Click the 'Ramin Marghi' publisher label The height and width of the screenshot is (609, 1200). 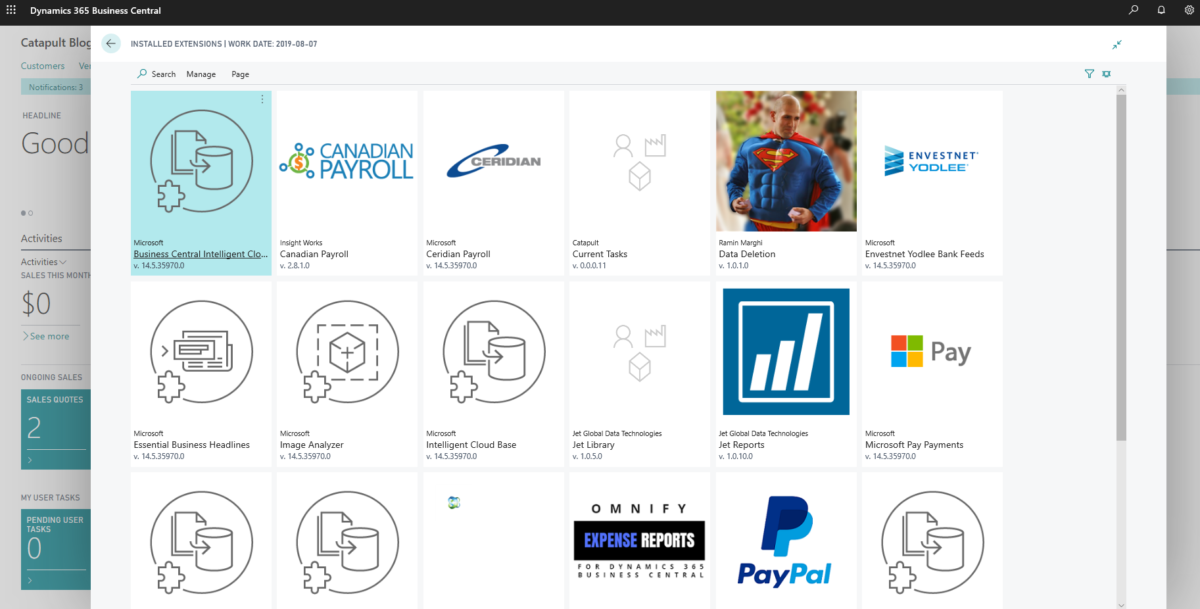pos(738,243)
